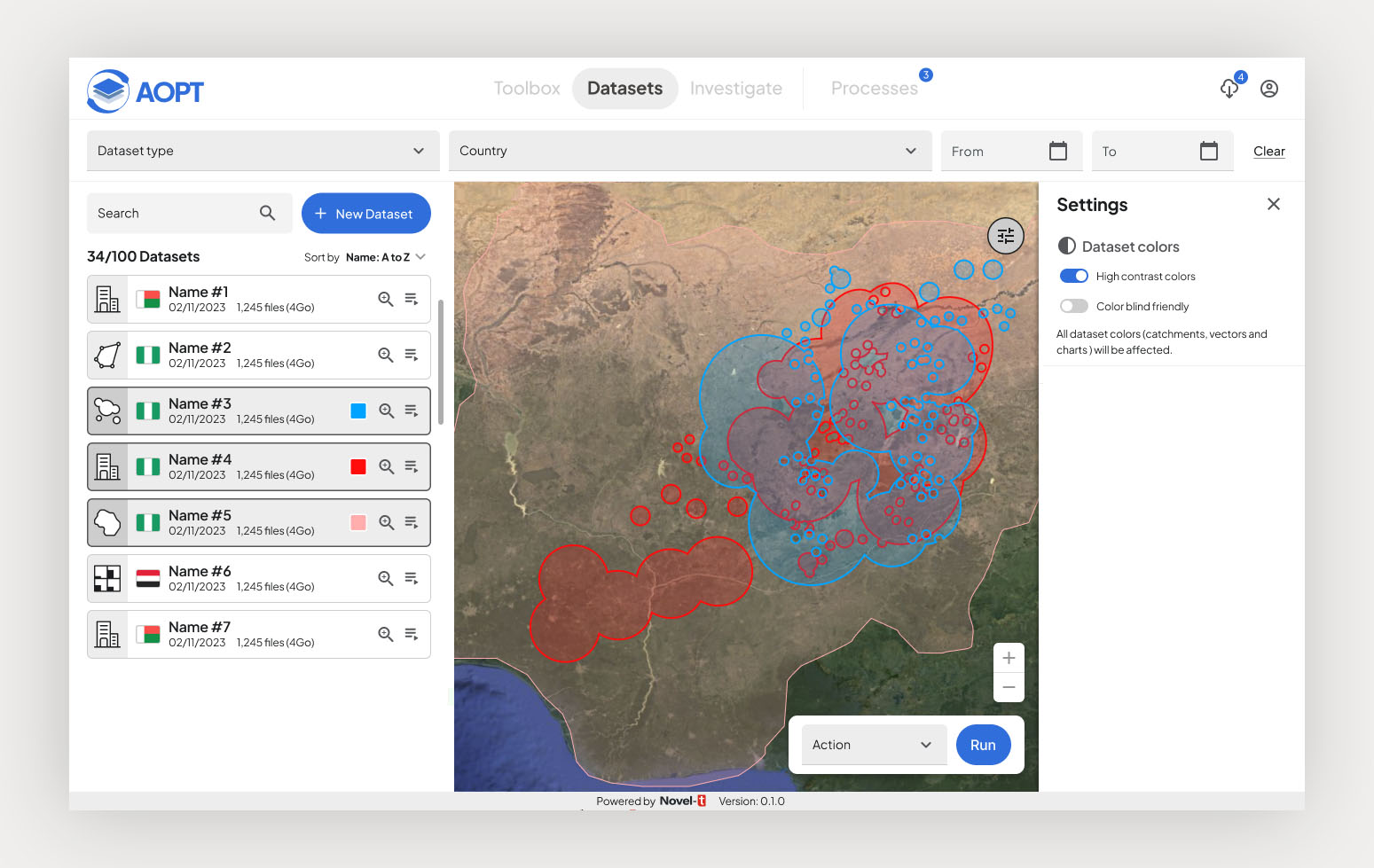Screen dimensions: 1374x868
Task: Open the user account profile icon
Action: pos(1269,89)
